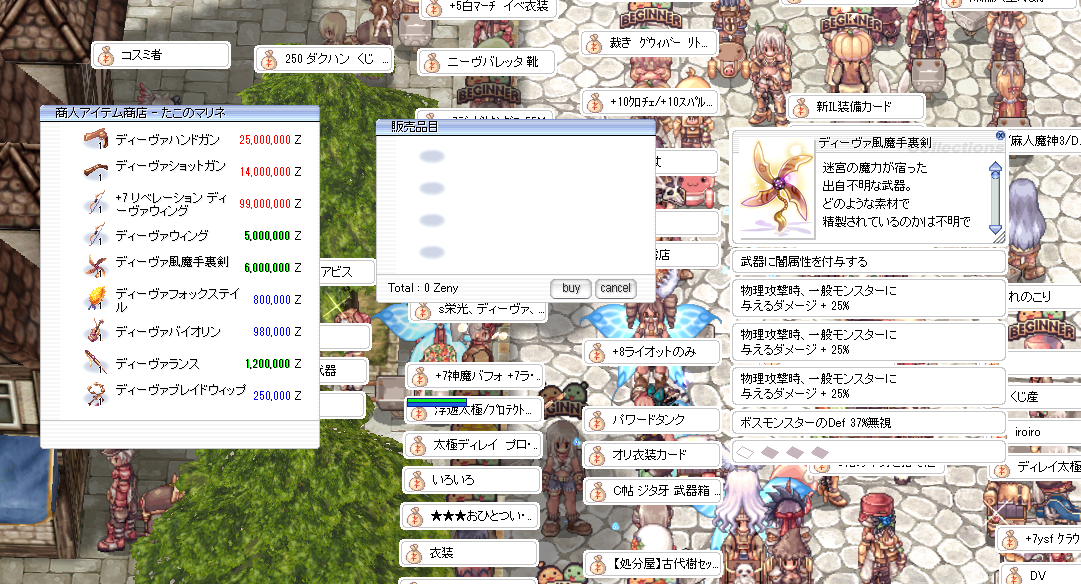Image resolution: width=1081 pixels, height=584 pixels.
Task: Open the コスミ者 vendor shop sign
Action: point(160,56)
